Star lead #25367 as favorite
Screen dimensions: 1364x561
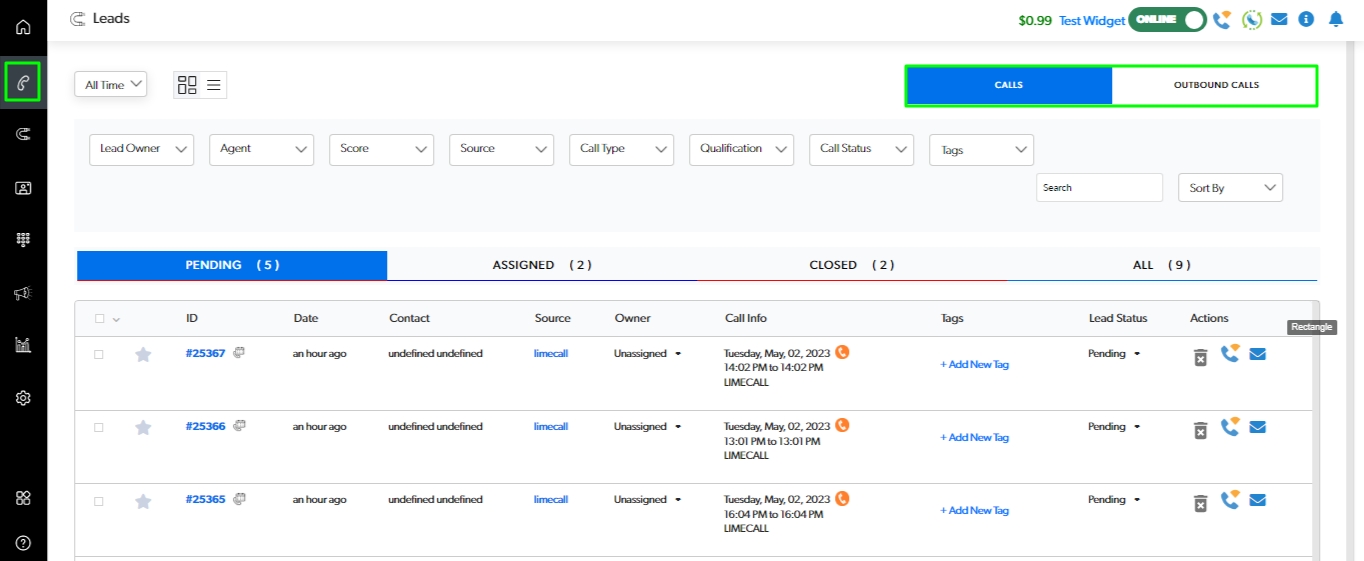(x=143, y=354)
